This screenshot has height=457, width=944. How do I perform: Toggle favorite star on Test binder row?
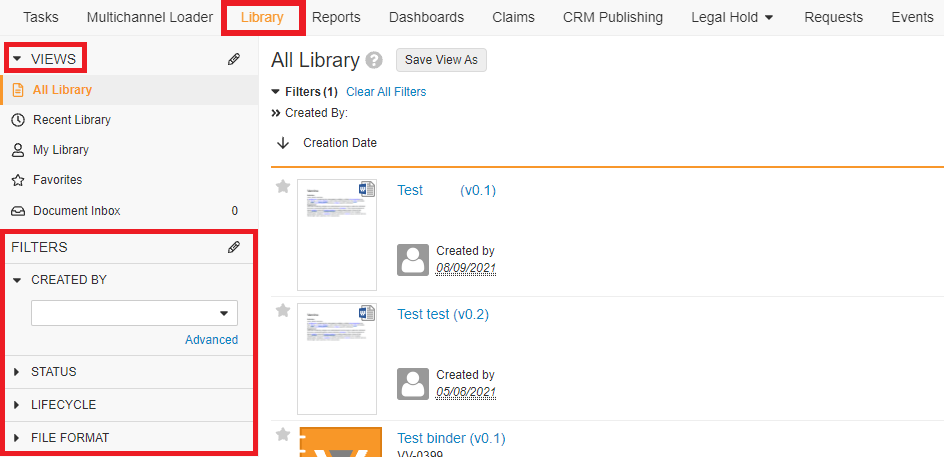(283, 435)
